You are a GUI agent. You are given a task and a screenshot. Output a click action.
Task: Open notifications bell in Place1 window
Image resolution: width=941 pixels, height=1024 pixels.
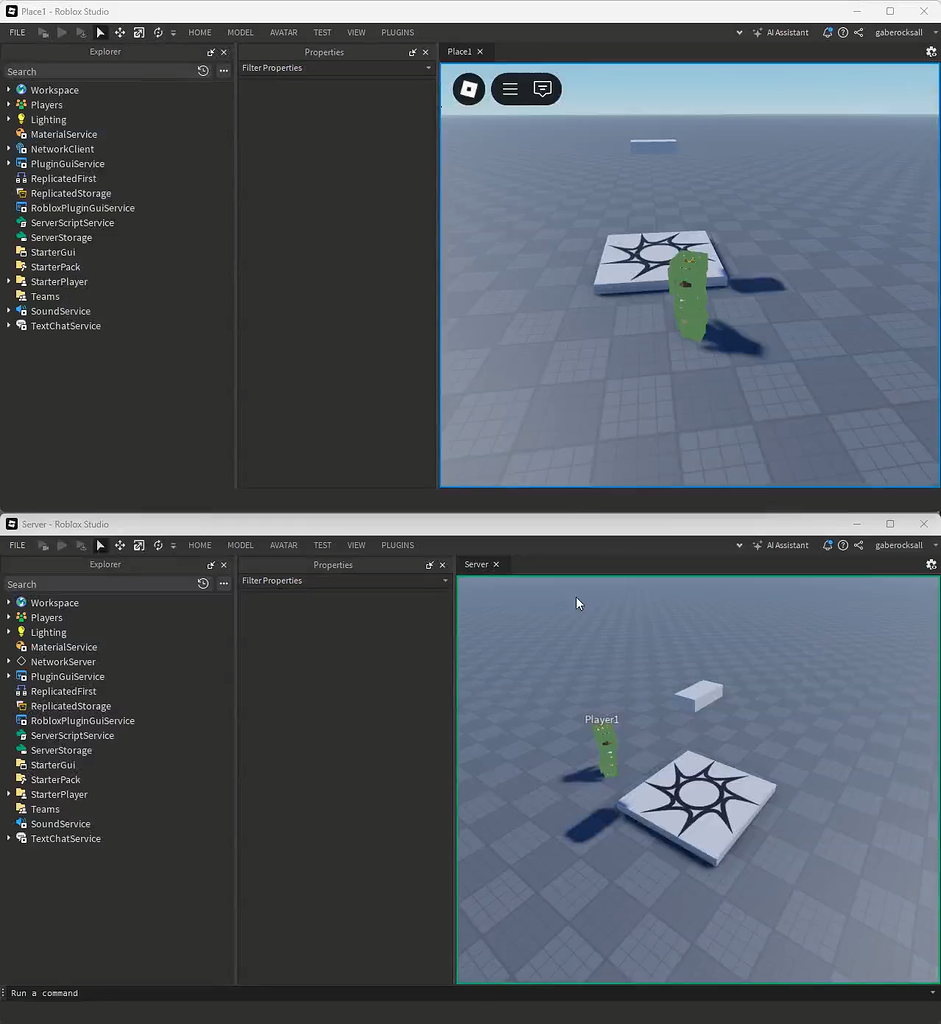(827, 33)
